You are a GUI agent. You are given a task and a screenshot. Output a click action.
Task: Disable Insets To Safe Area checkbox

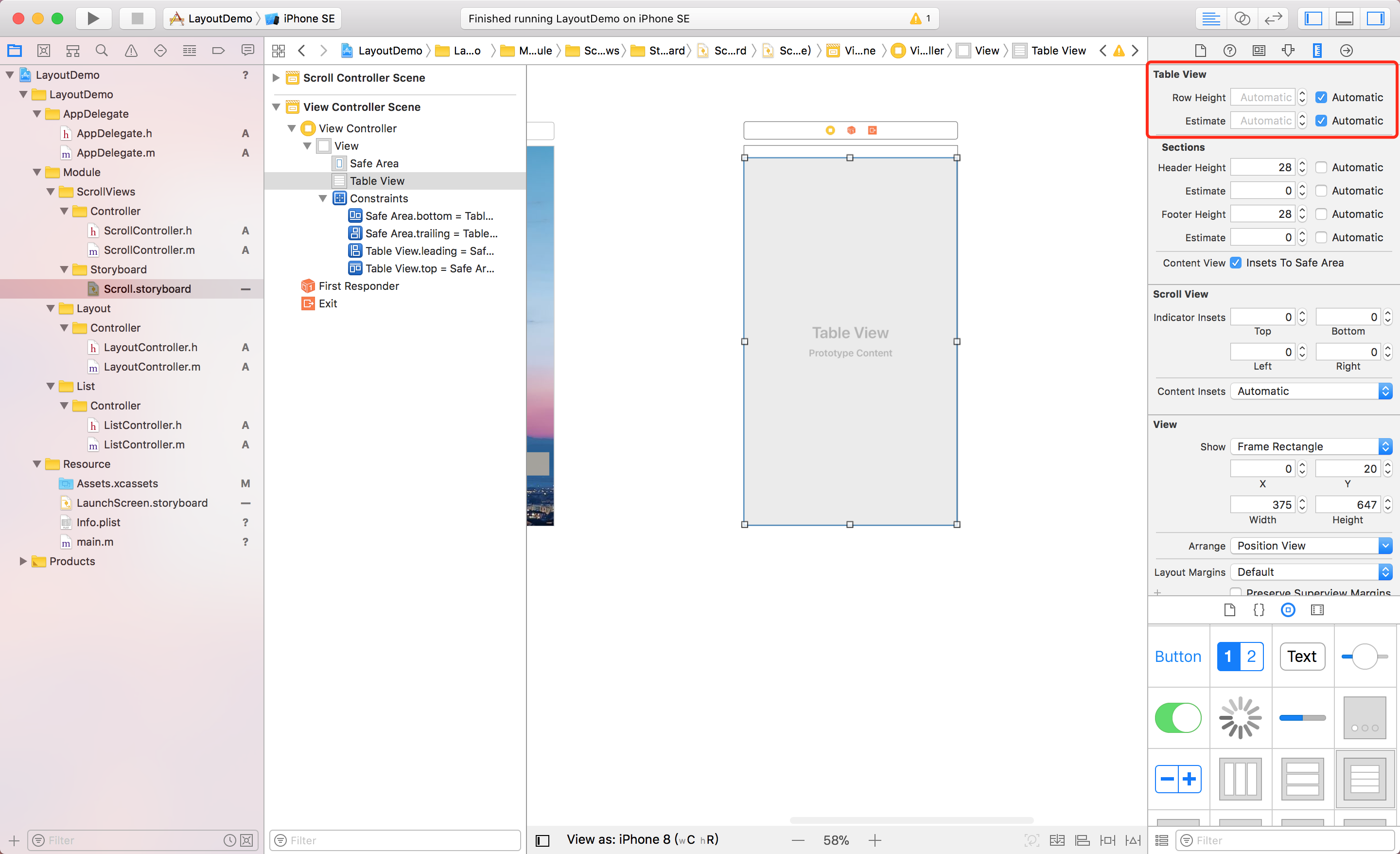(x=1235, y=263)
